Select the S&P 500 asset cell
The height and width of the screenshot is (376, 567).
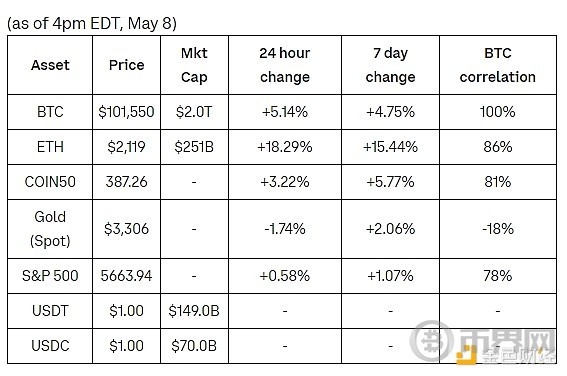point(50,276)
